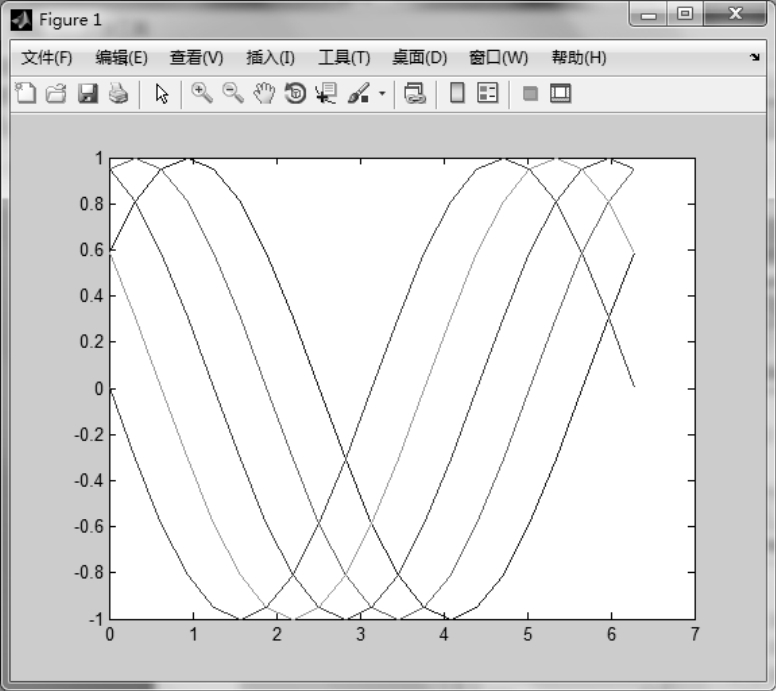Click the New Figure toolbar icon
The width and height of the screenshot is (776, 691).
(26, 94)
